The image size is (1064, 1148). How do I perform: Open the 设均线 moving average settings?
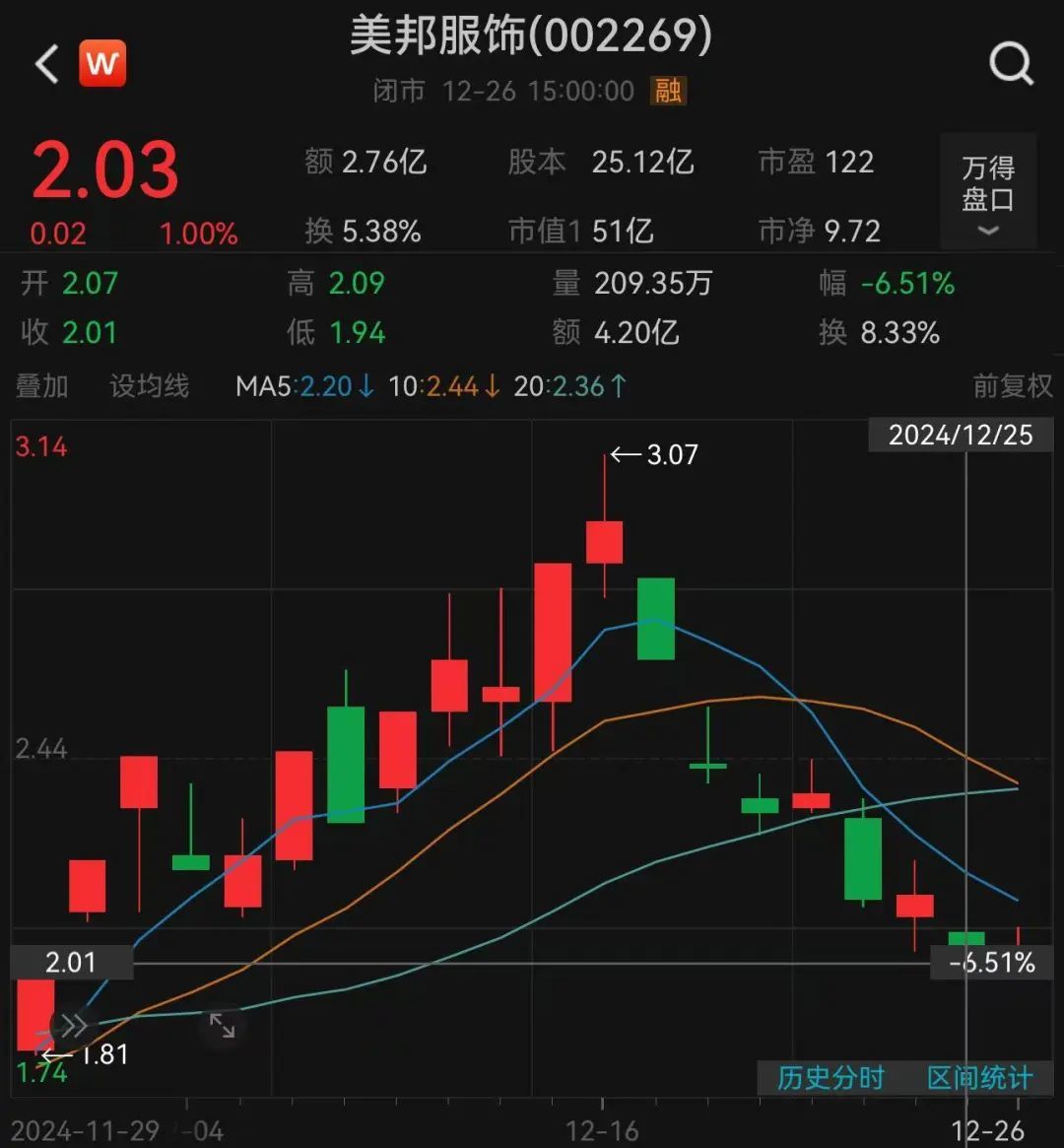(x=149, y=386)
